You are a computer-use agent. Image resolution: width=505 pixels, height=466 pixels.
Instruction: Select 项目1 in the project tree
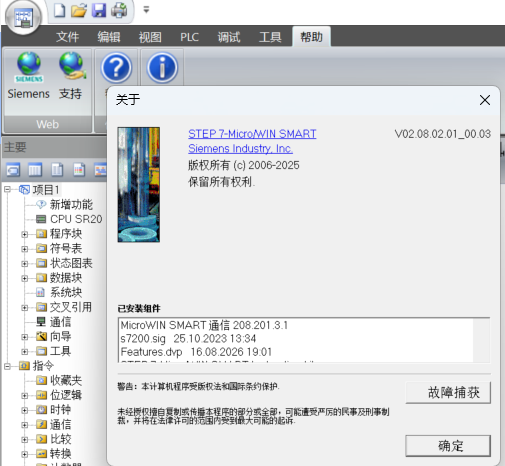point(46,190)
